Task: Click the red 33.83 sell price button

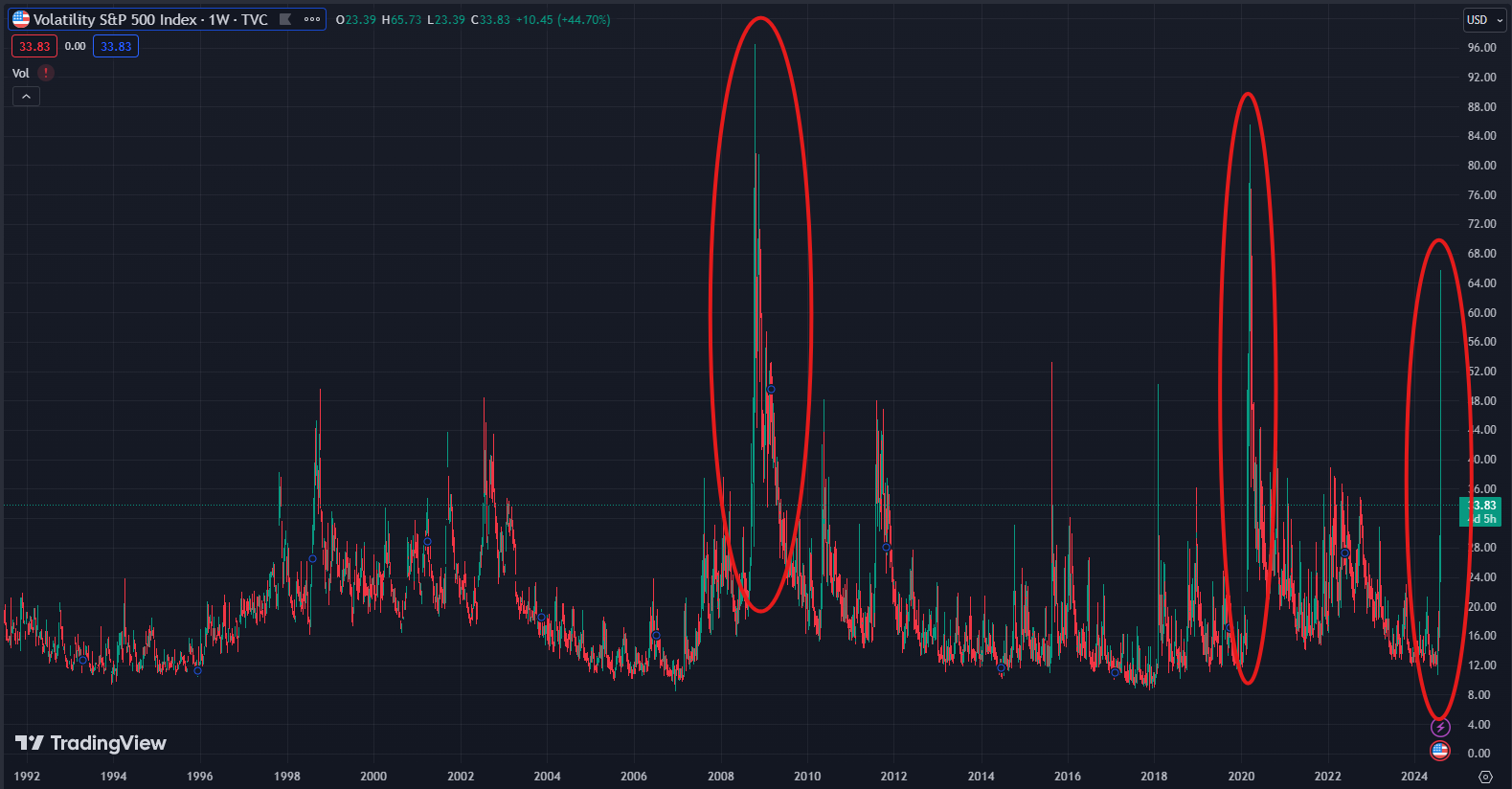Action: pyautogui.click(x=34, y=46)
